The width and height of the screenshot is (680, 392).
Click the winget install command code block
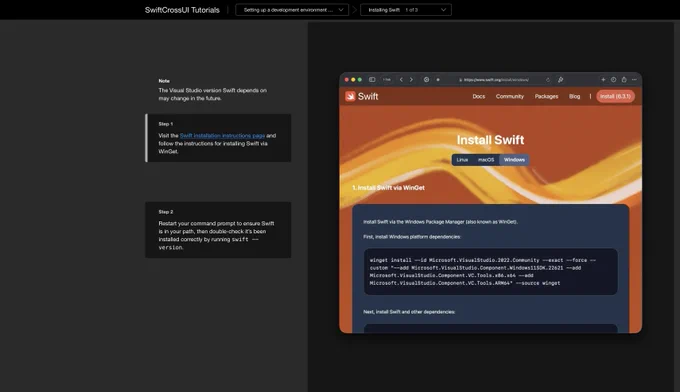pos(490,271)
